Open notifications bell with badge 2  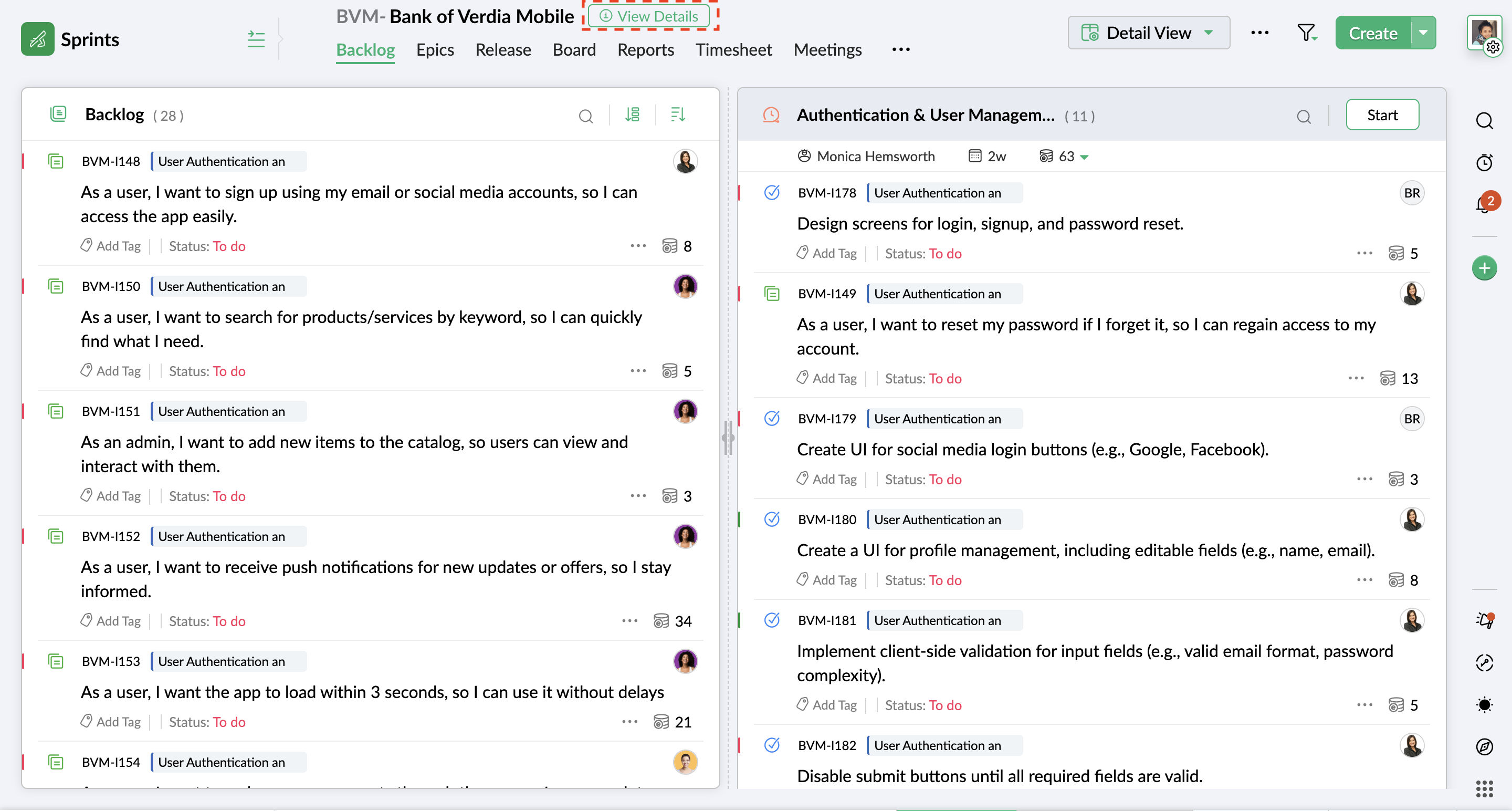point(1483,204)
